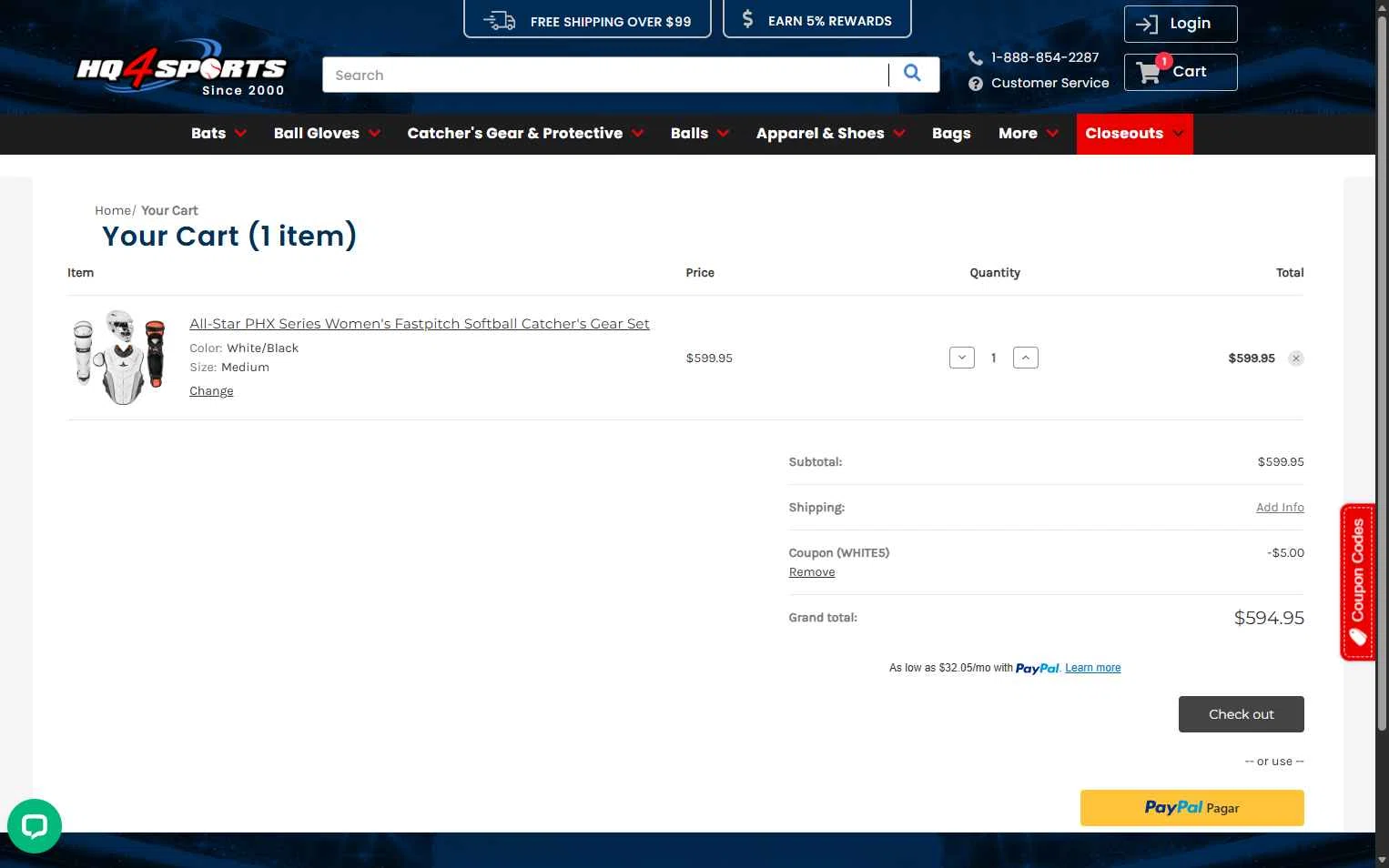Click the PayPal logo in financing text
The height and width of the screenshot is (868, 1389).
[x=1038, y=669]
